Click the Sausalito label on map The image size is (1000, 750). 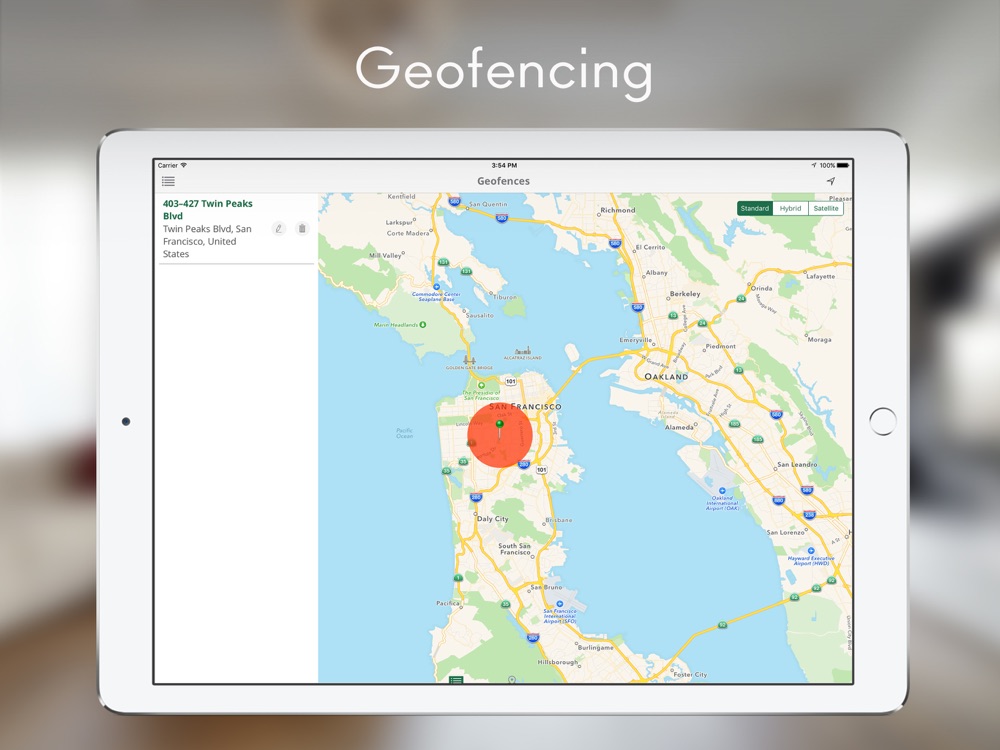click(480, 315)
